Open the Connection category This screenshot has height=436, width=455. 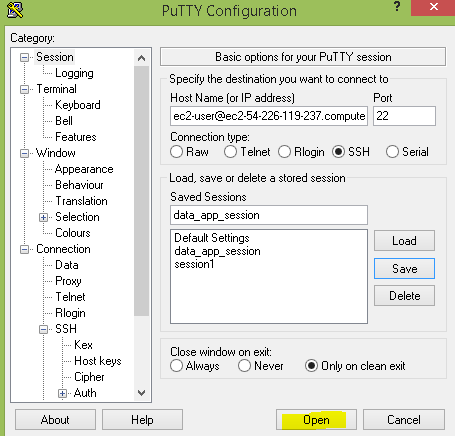point(63,249)
